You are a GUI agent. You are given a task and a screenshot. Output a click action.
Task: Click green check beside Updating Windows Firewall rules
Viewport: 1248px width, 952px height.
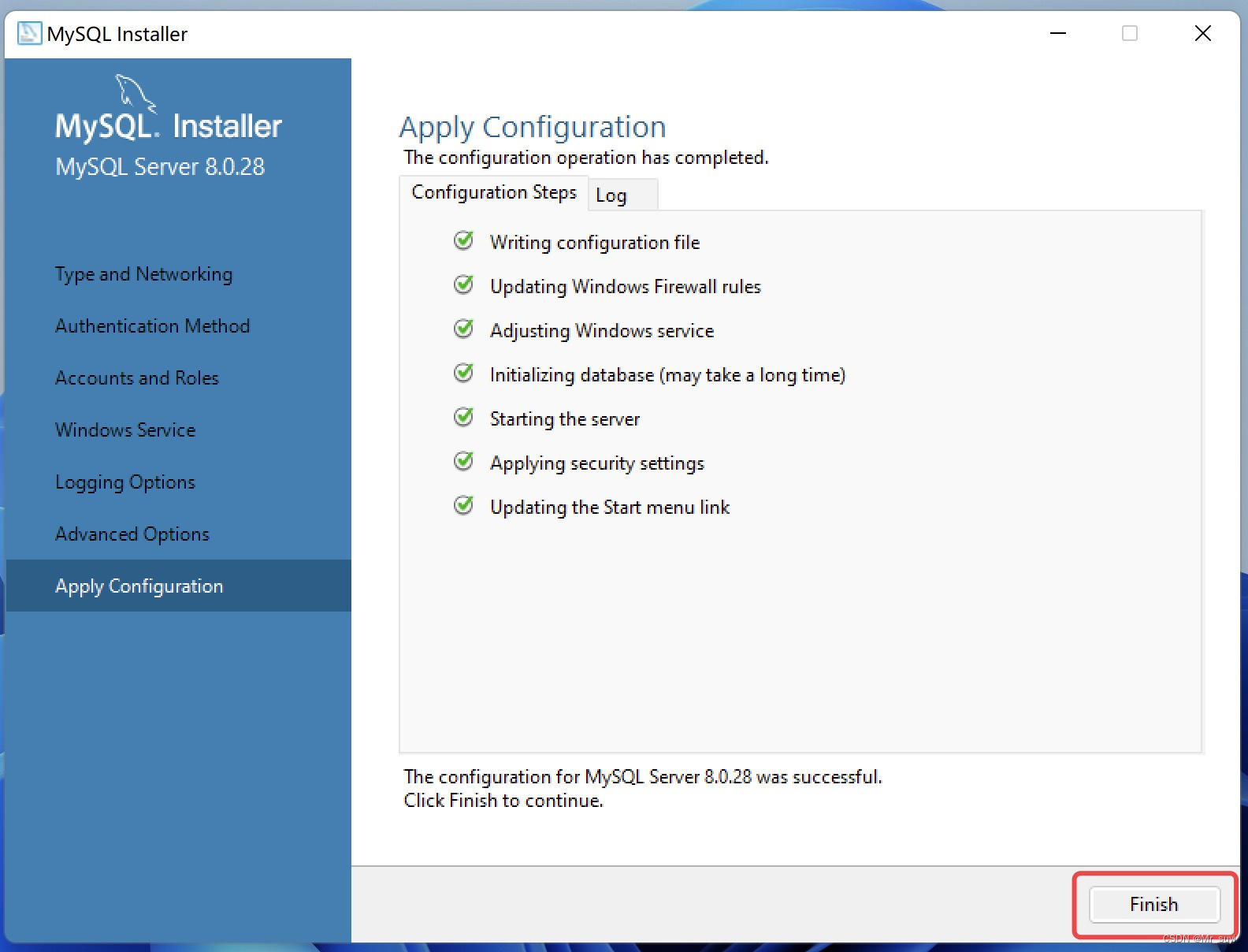pos(464,284)
